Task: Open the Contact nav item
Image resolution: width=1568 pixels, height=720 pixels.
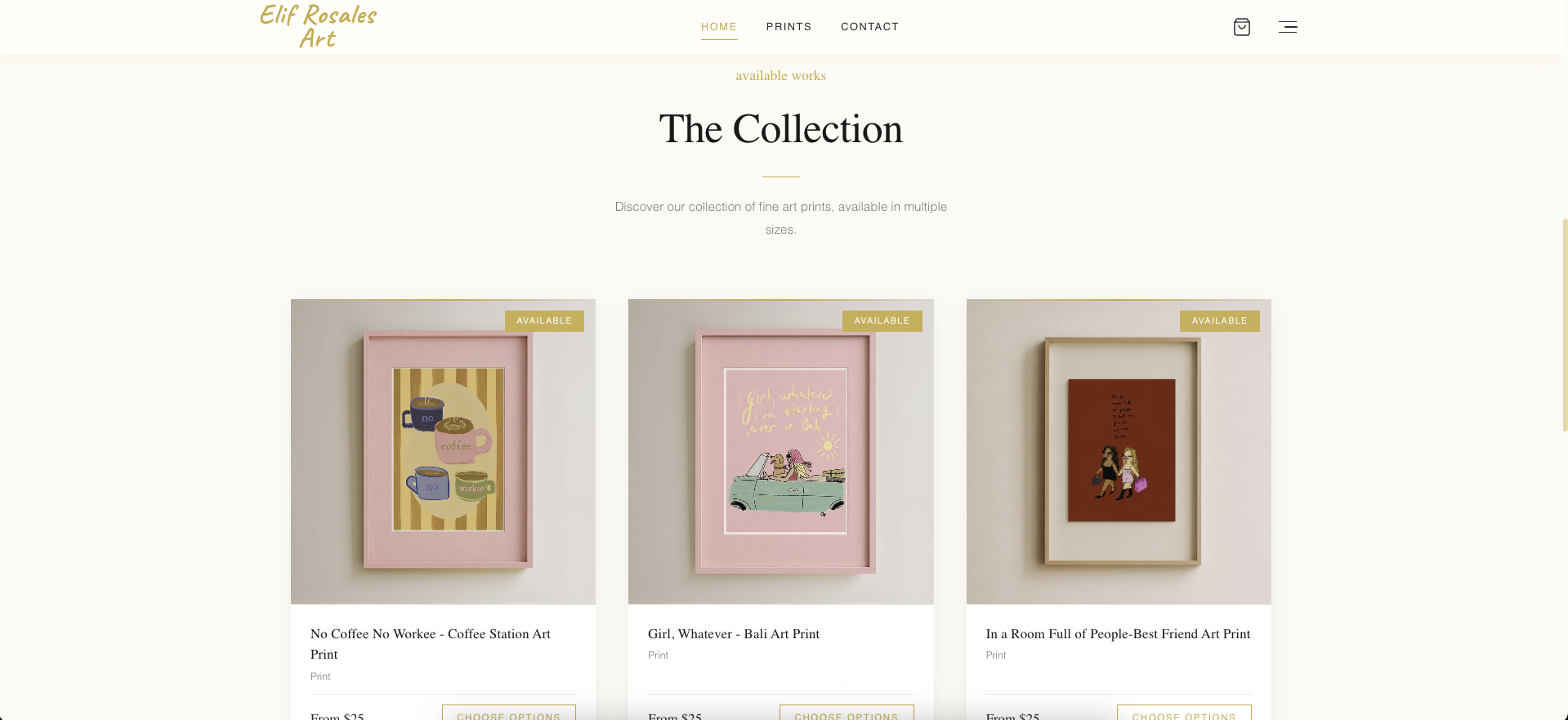Action: (869, 27)
